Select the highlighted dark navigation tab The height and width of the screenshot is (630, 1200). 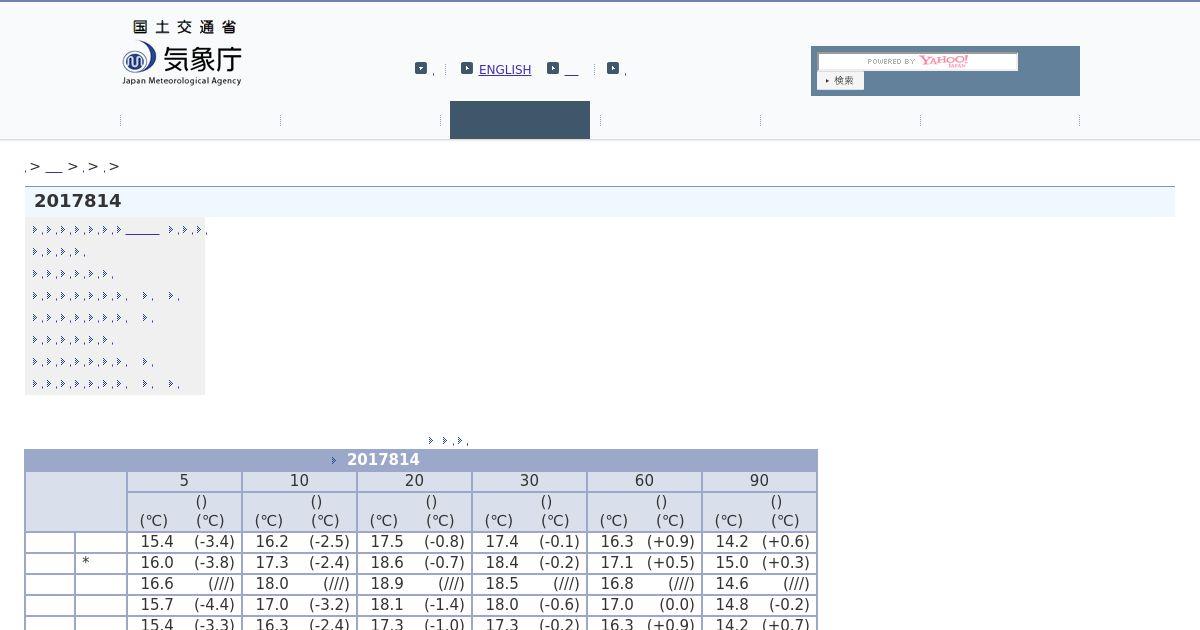tap(520, 120)
